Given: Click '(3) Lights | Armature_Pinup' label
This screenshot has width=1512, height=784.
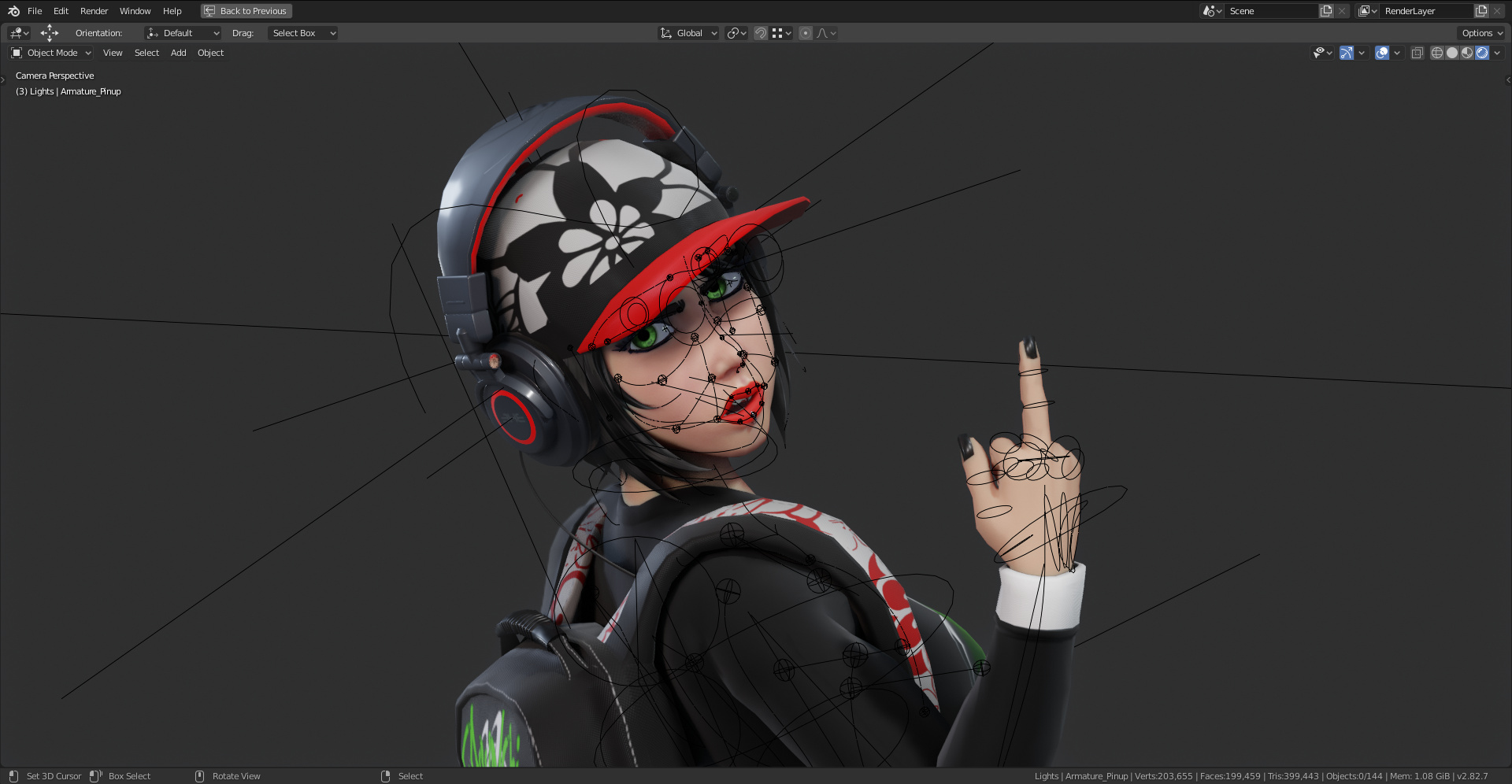Looking at the screenshot, I should click(x=68, y=91).
